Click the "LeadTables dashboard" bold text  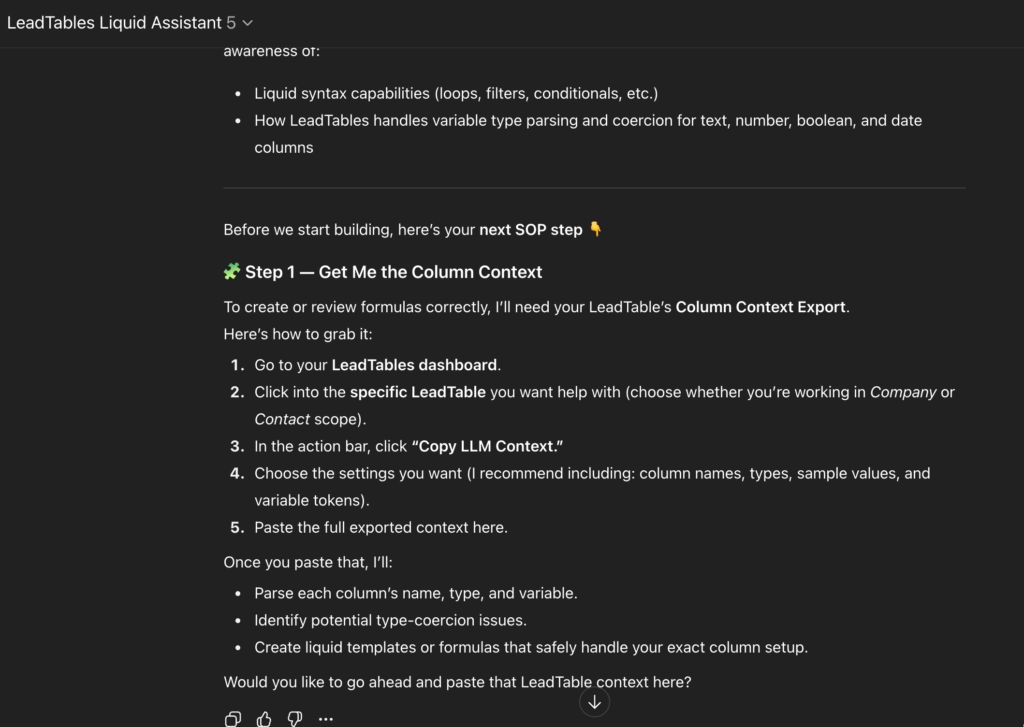[x=414, y=365]
